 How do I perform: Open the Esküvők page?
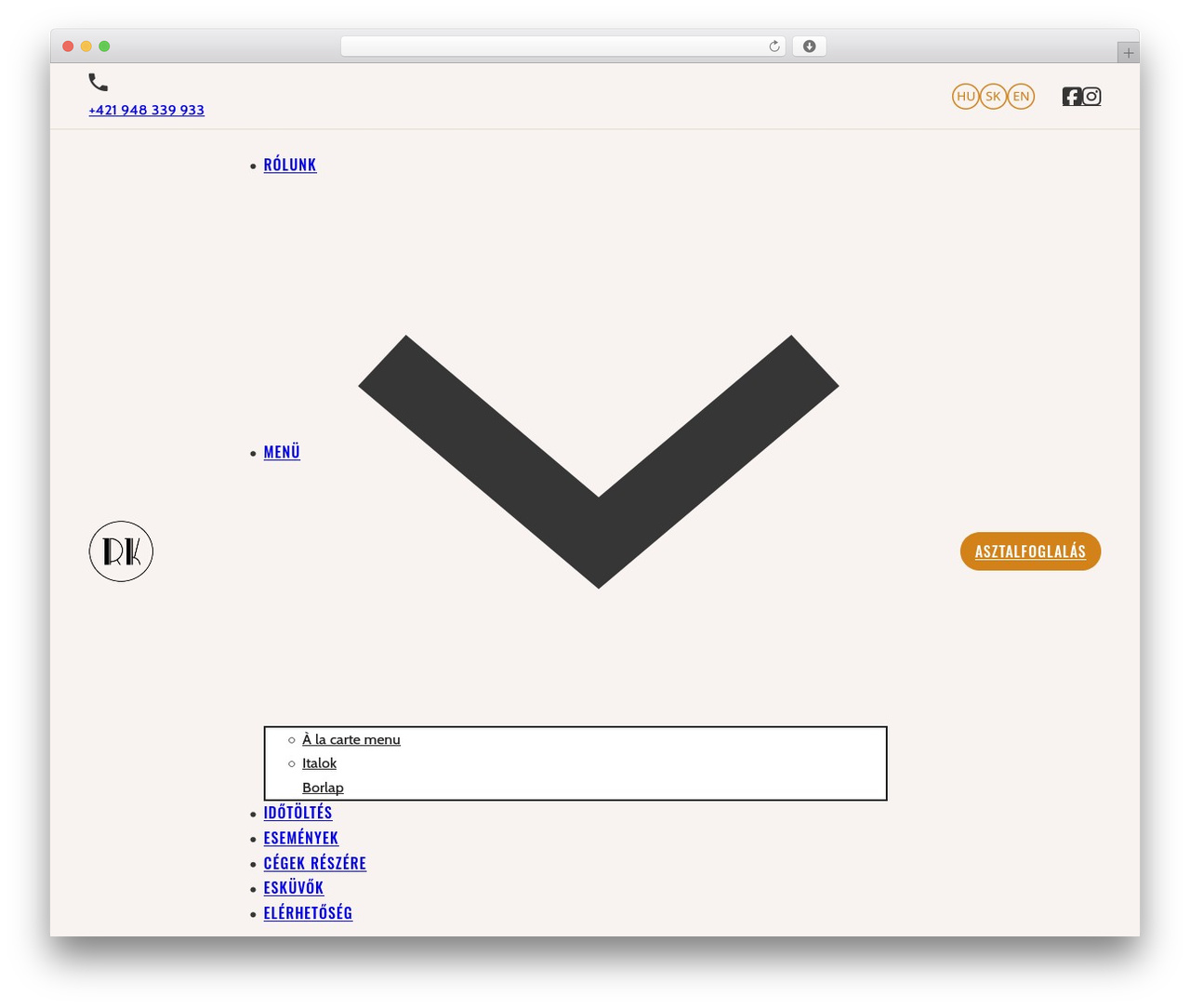[x=294, y=887]
